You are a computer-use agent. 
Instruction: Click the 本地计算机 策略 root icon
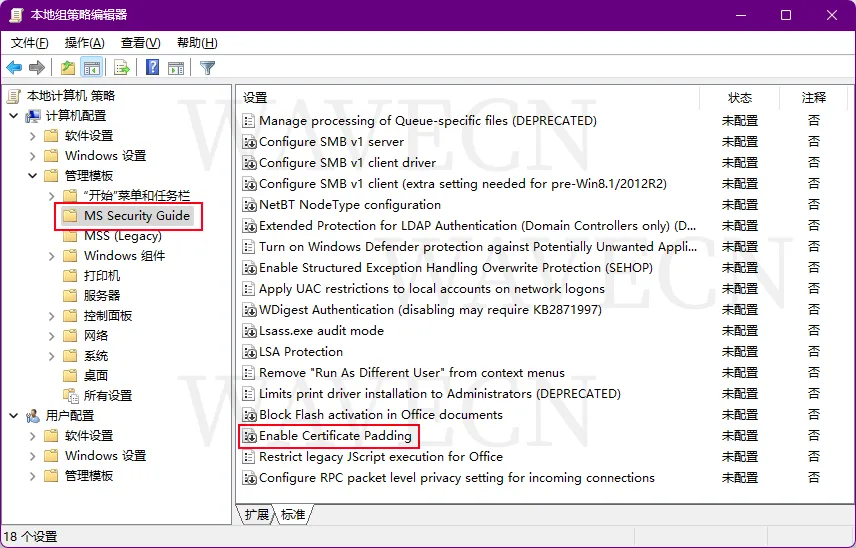pyautogui.click(x=14, y=96)
